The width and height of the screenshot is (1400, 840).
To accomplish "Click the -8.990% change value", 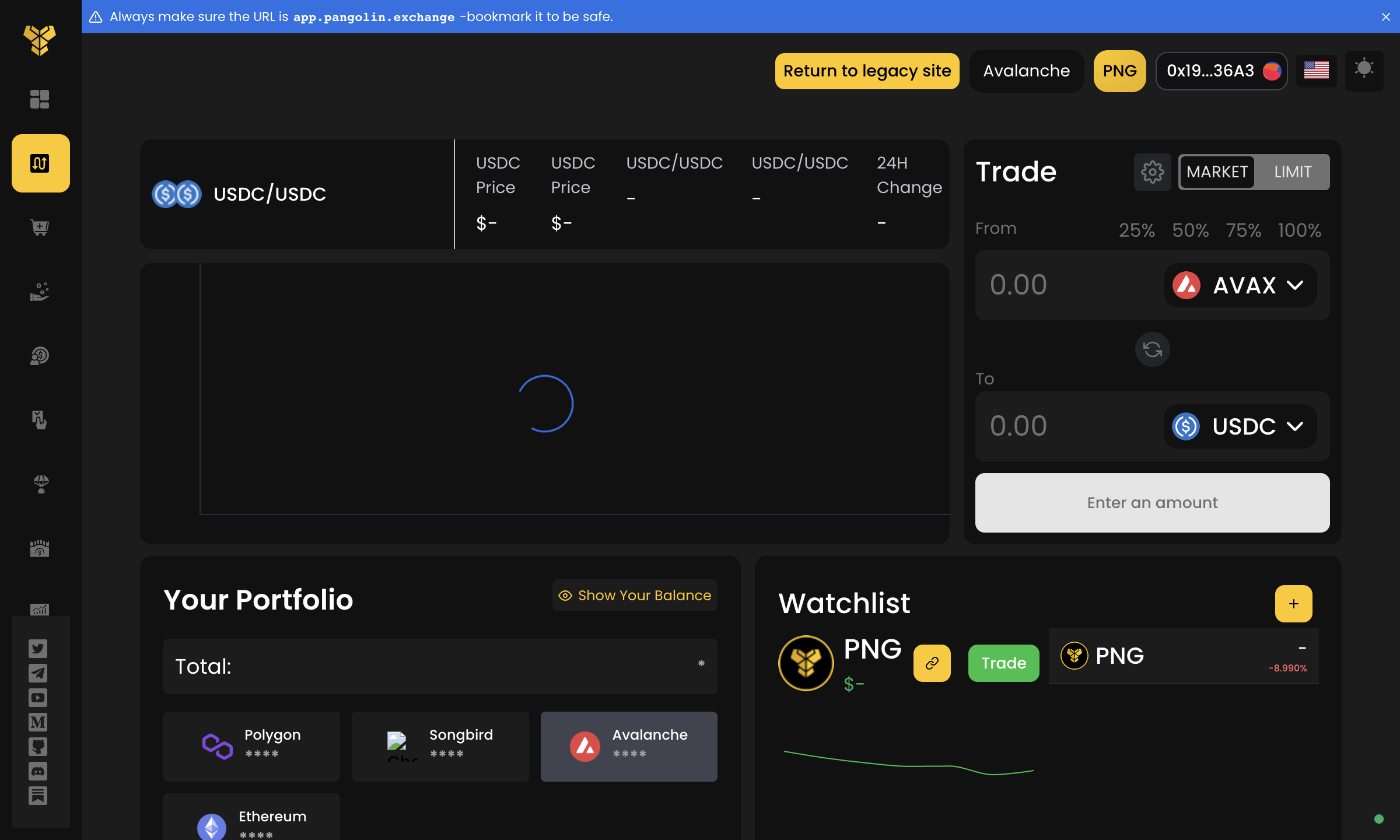I will 1288,668.
